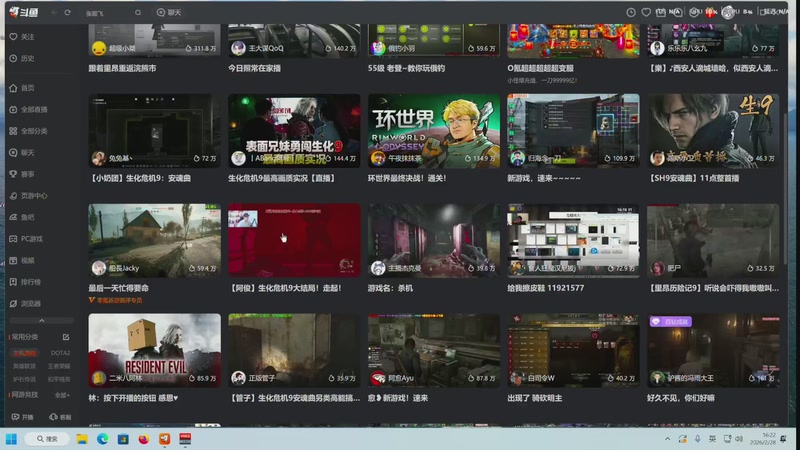Click the 英 input method indicator
This screenshot has width=800, height=450.
[712, 439]
